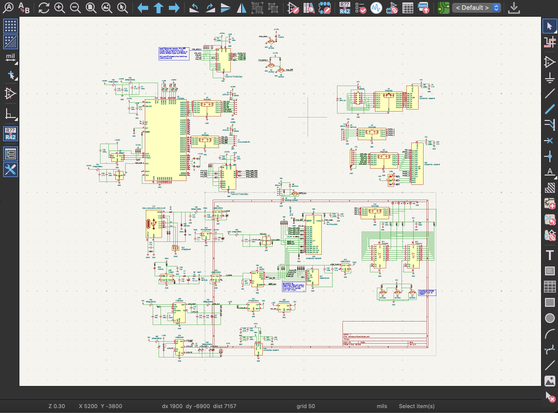The height and width of the screenshot is (413, 558).
Task: Toggle hidden pins display
Action: point(10,94)
